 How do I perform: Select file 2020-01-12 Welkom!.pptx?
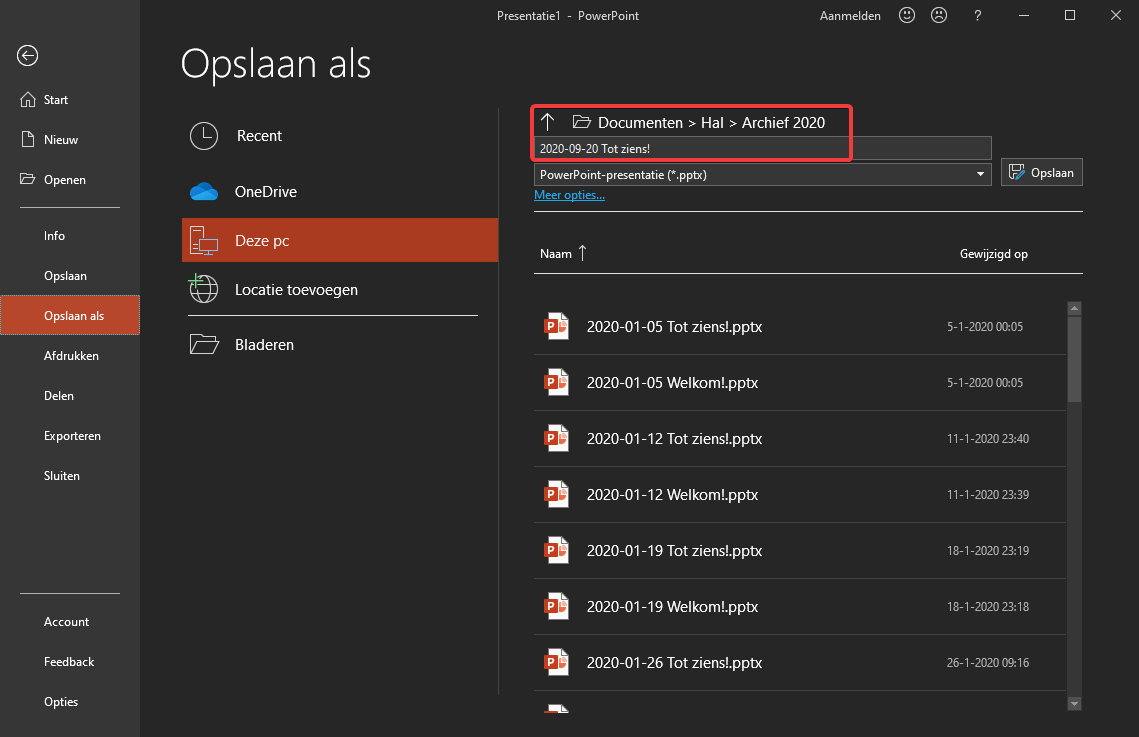[800, 494]
